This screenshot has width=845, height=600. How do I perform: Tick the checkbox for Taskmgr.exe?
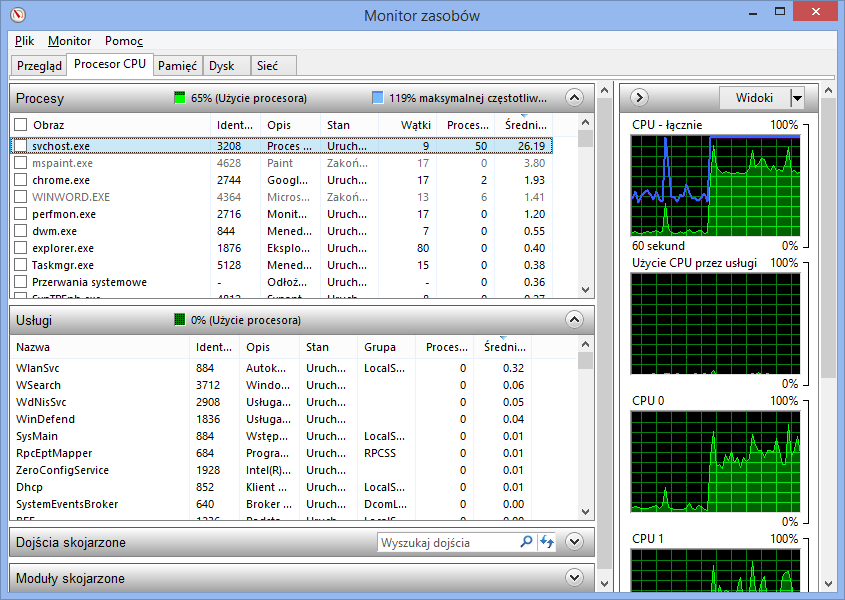coord(20,265)
